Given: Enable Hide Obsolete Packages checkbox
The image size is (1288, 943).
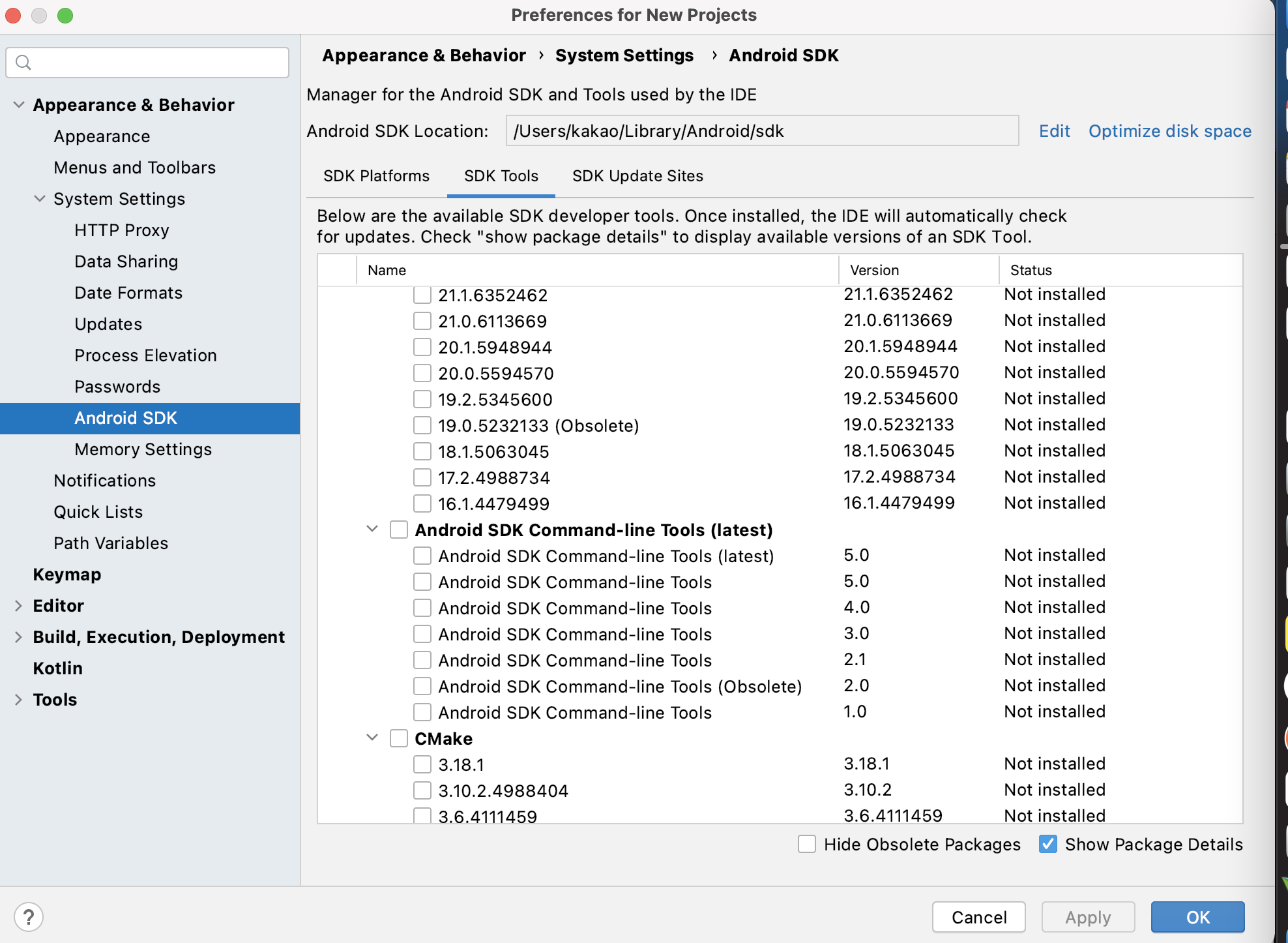Looking at the screenshot, I should point(807,844).
